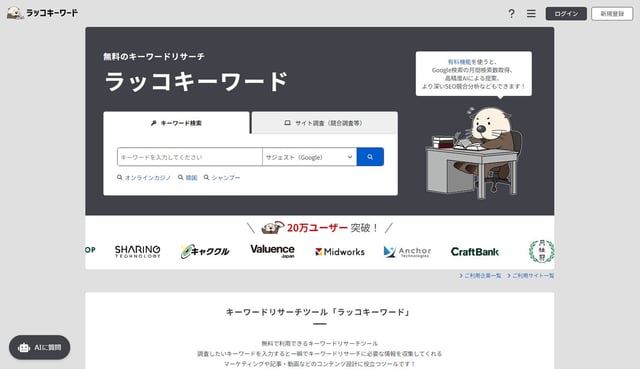Click the blue search magnifier button
Image resolution: width=640 pixels, height=369 pixels.
(370, 157)
